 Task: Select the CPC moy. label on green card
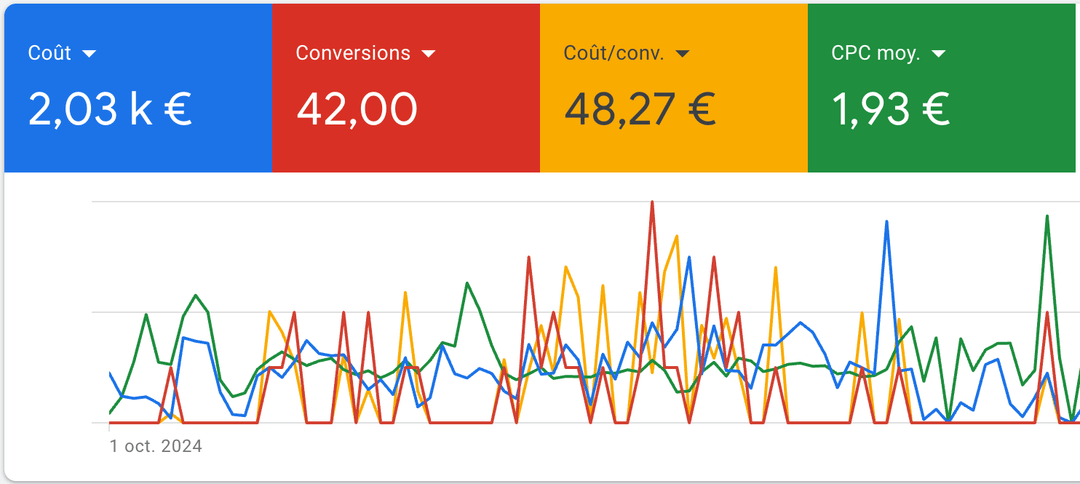(875, 53)
